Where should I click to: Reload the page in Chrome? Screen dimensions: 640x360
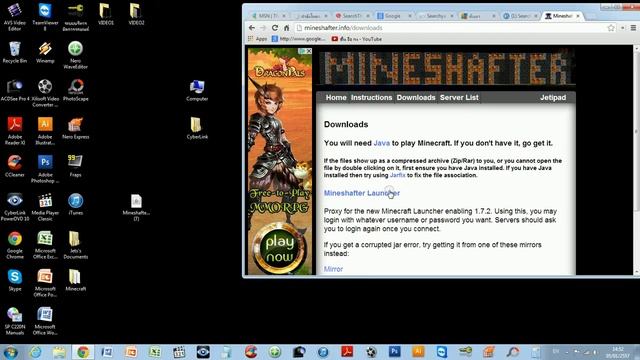(x=275, y=28)
